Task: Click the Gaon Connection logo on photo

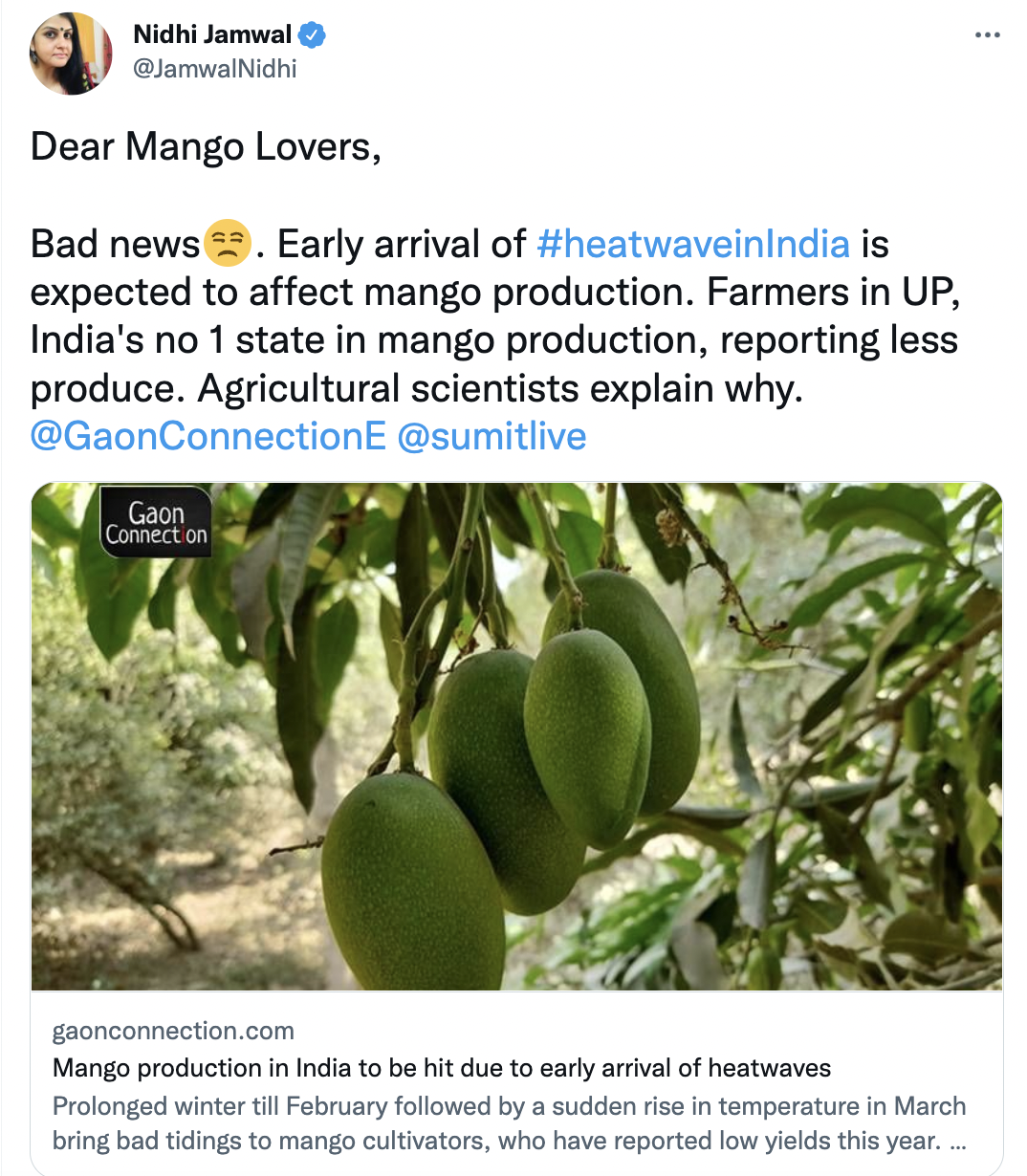Action: point(156,523)
